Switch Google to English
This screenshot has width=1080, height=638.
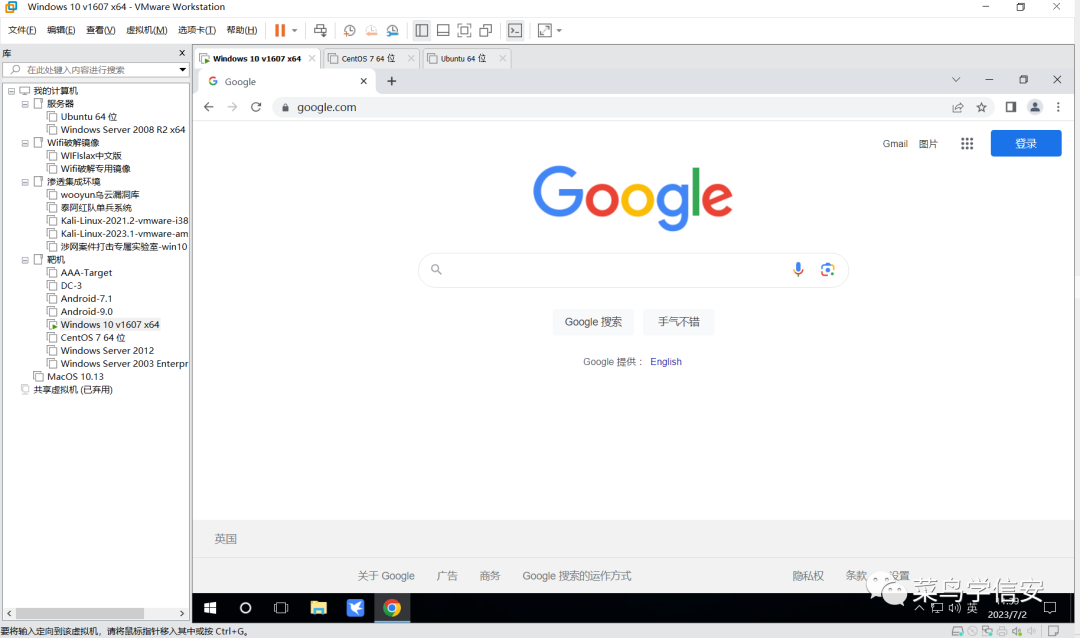click(x=665, y=362)
